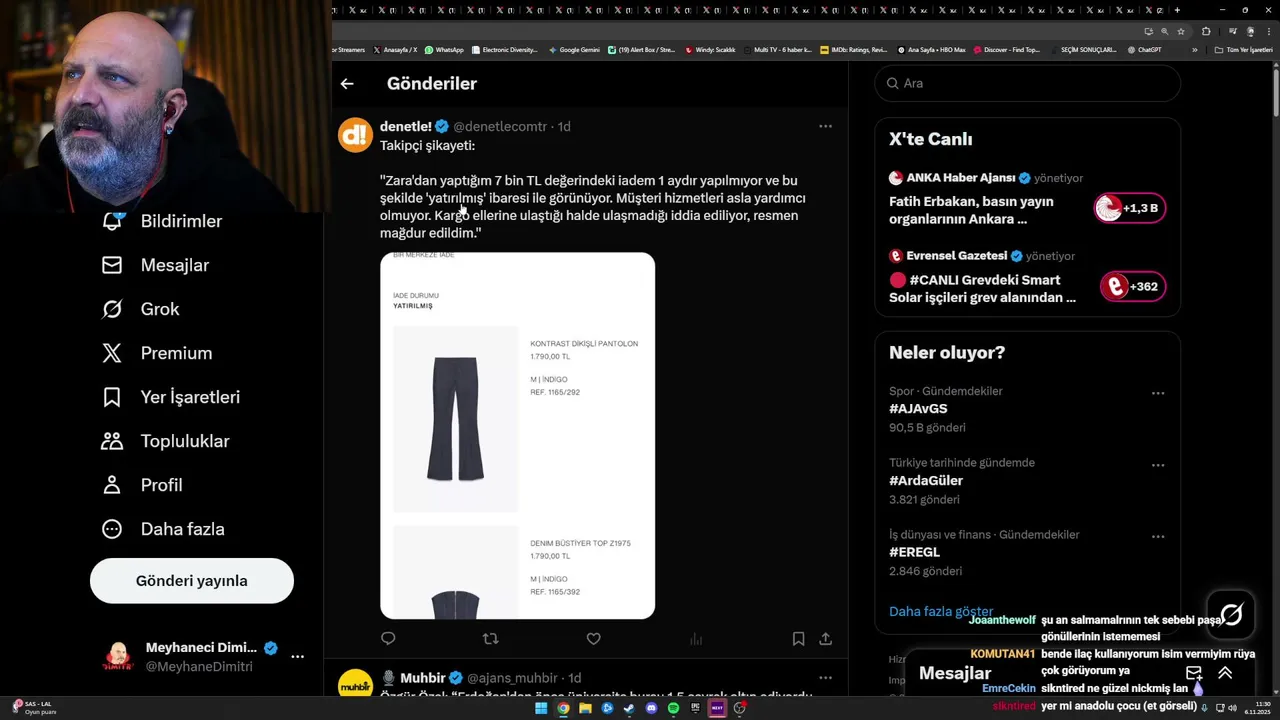Open Profil in the sidebar
1280x720 pixels.
(141, 485)
